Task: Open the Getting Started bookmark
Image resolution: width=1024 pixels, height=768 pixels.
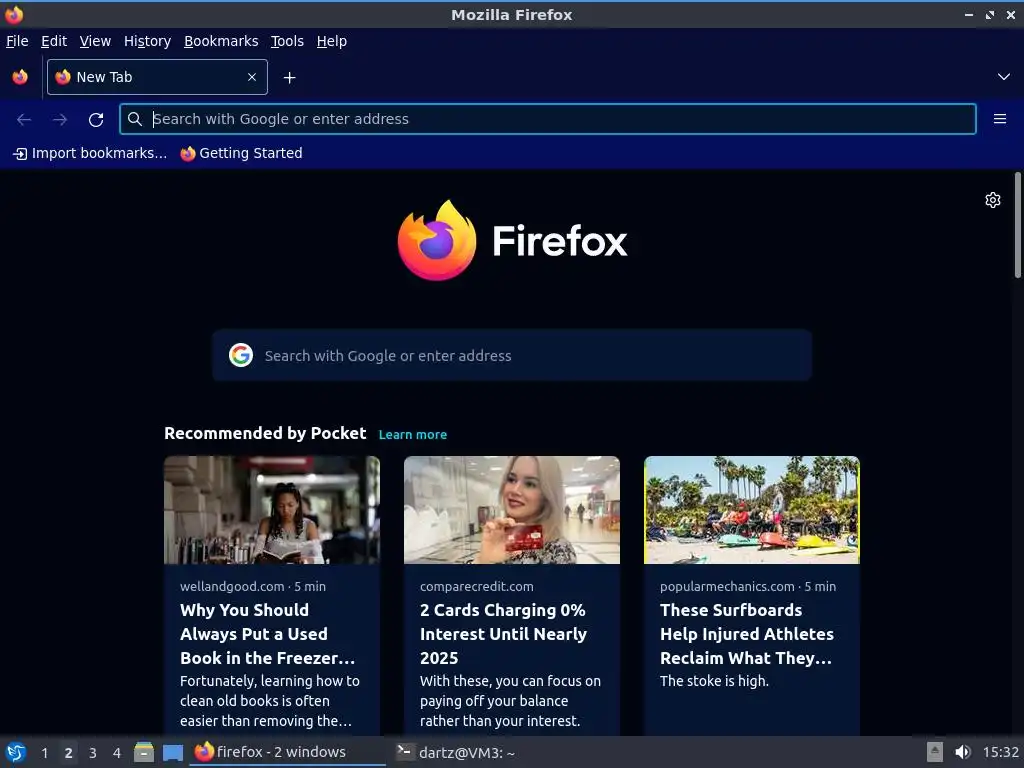Action: (242, 153)
